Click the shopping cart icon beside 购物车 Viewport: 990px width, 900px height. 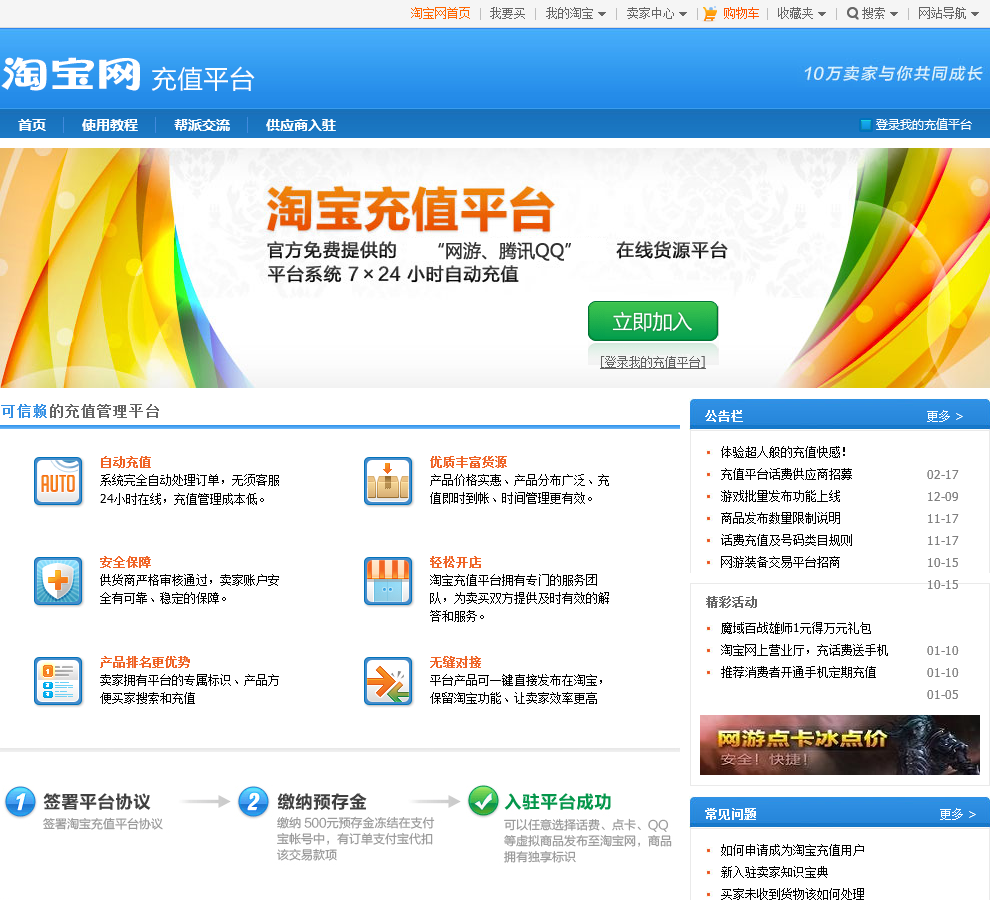pyautogui.click(x=710, y=13)
